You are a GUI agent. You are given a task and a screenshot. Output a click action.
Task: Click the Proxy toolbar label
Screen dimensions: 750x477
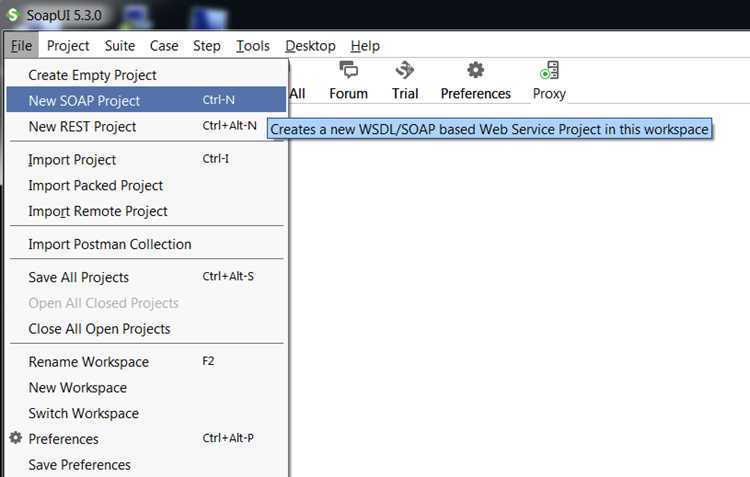pyautogui.click(x=549, y=93)
